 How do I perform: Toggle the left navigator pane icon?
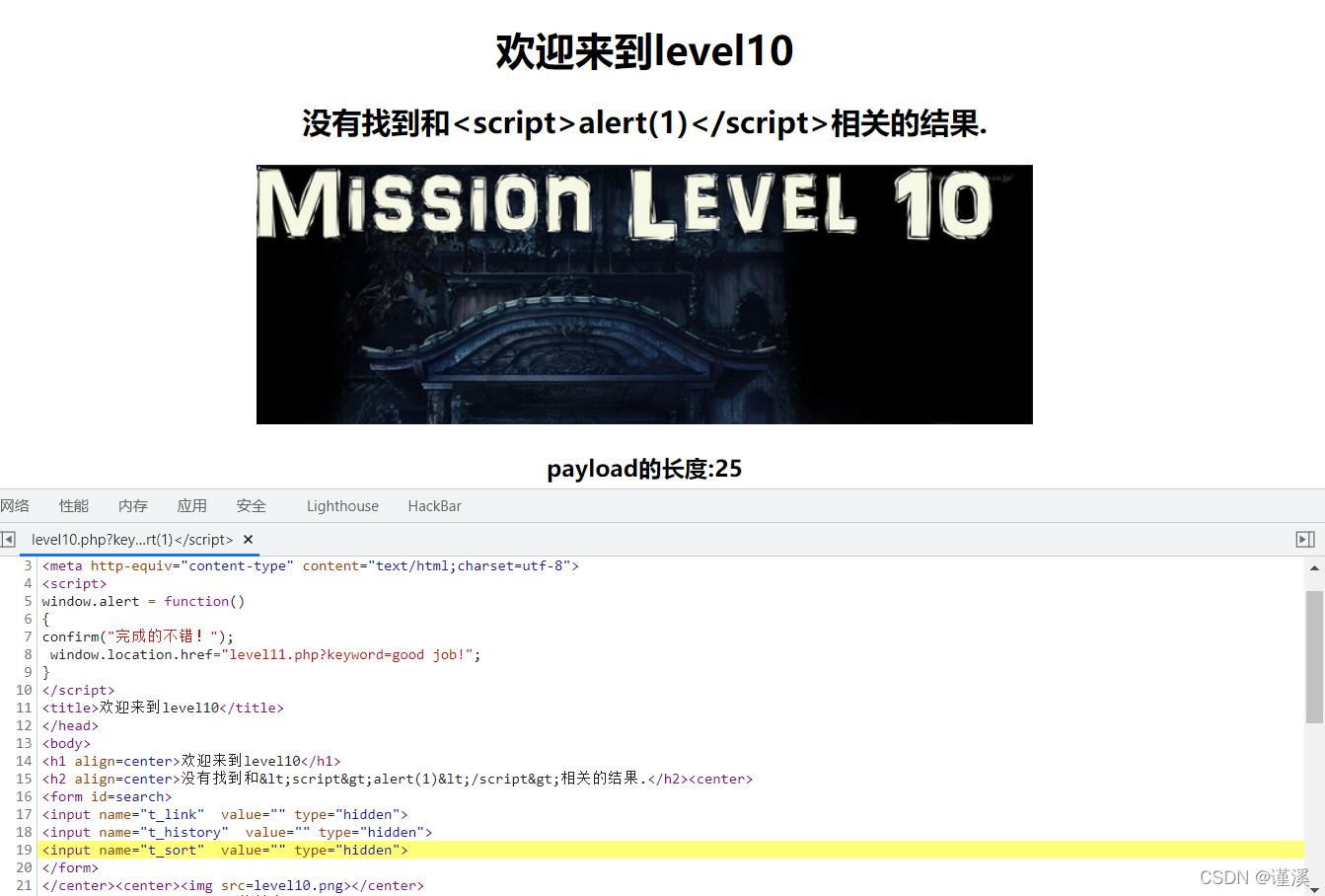click(8, 540)
